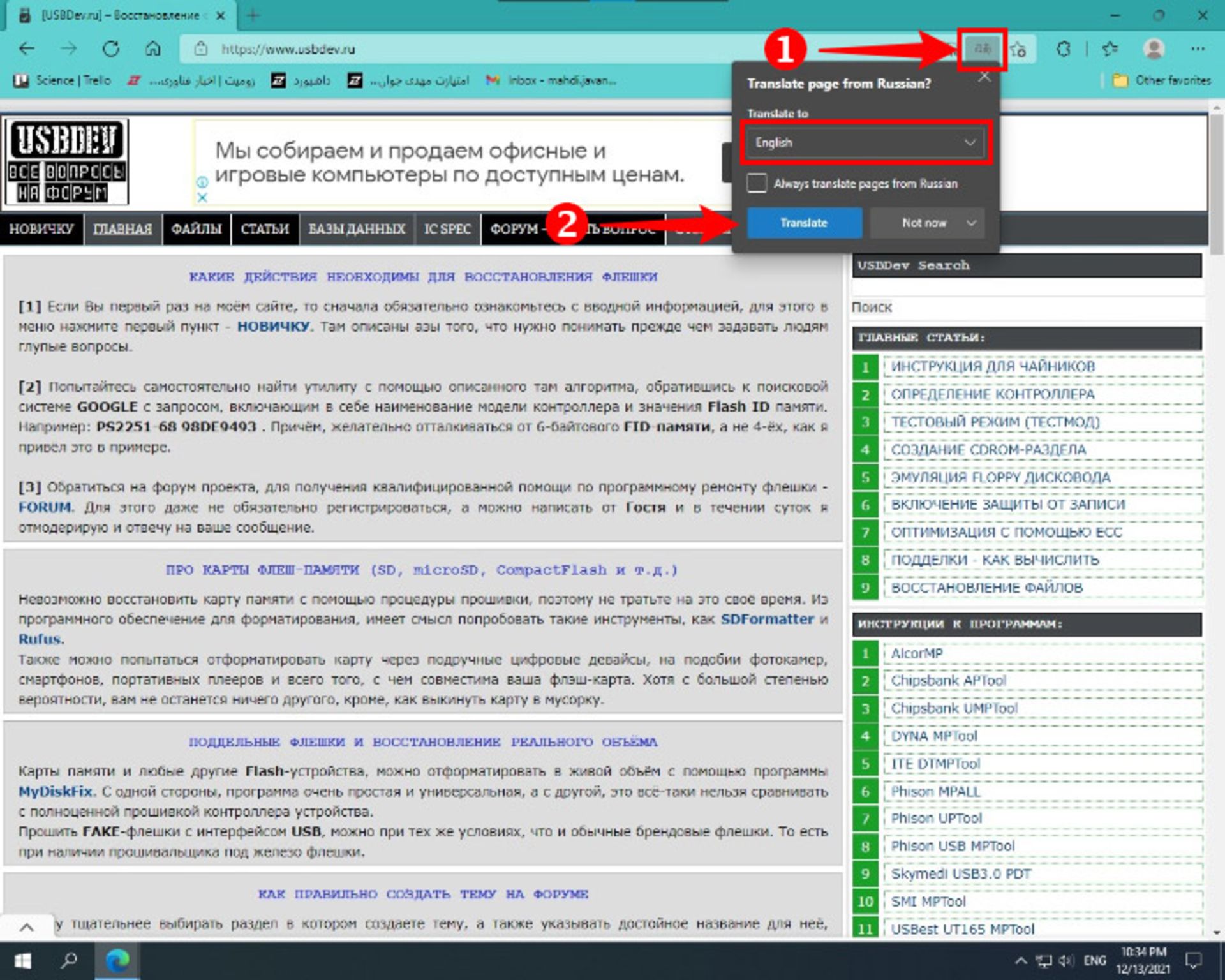The height and width of the screenshot is (980, 1225).
Task: Click the site security lock icon
Action: coord(201,49)
